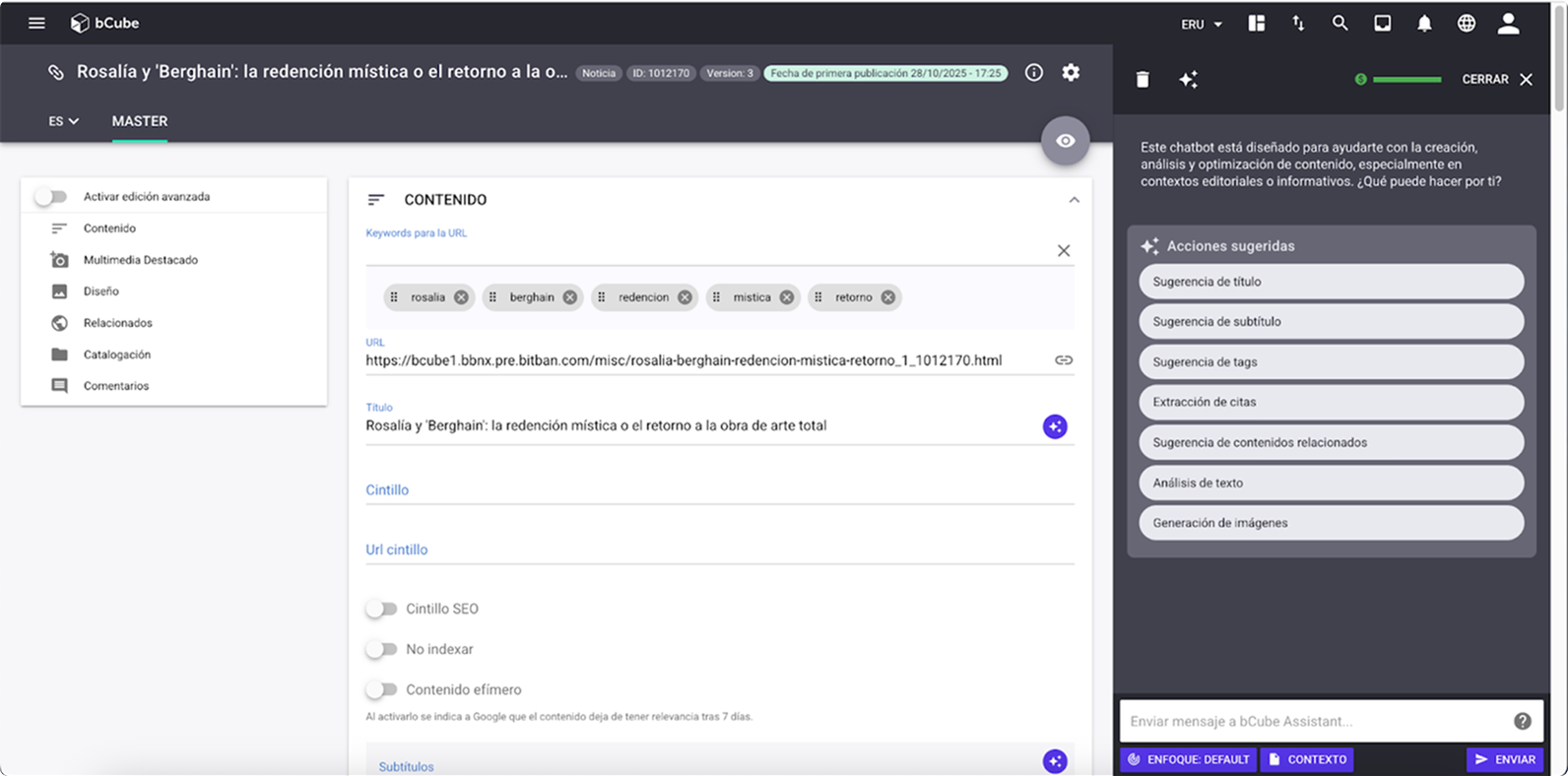
Task: Open the user profile icon
Action: coord(1508,23)
